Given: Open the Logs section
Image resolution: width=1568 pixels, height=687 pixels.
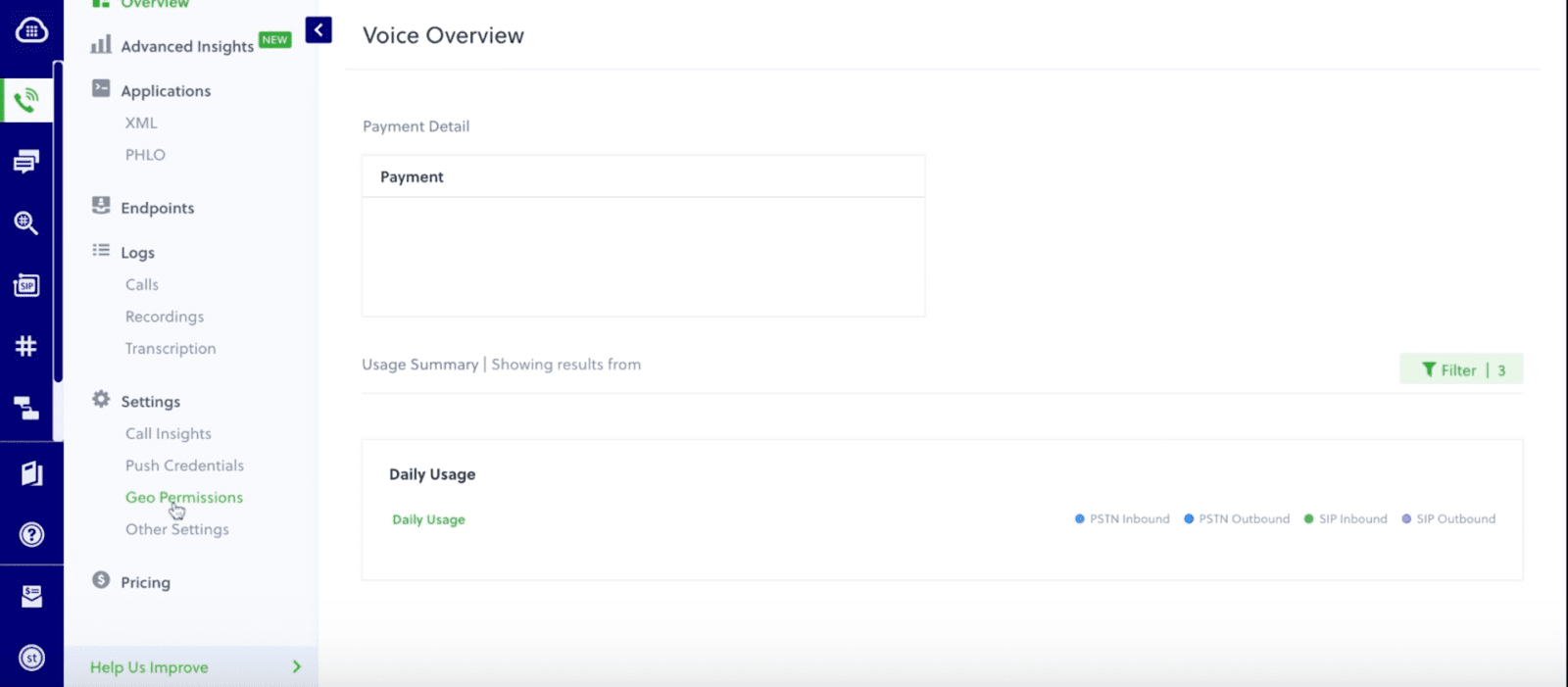Looking at the screenshot, I should point(137,253).
